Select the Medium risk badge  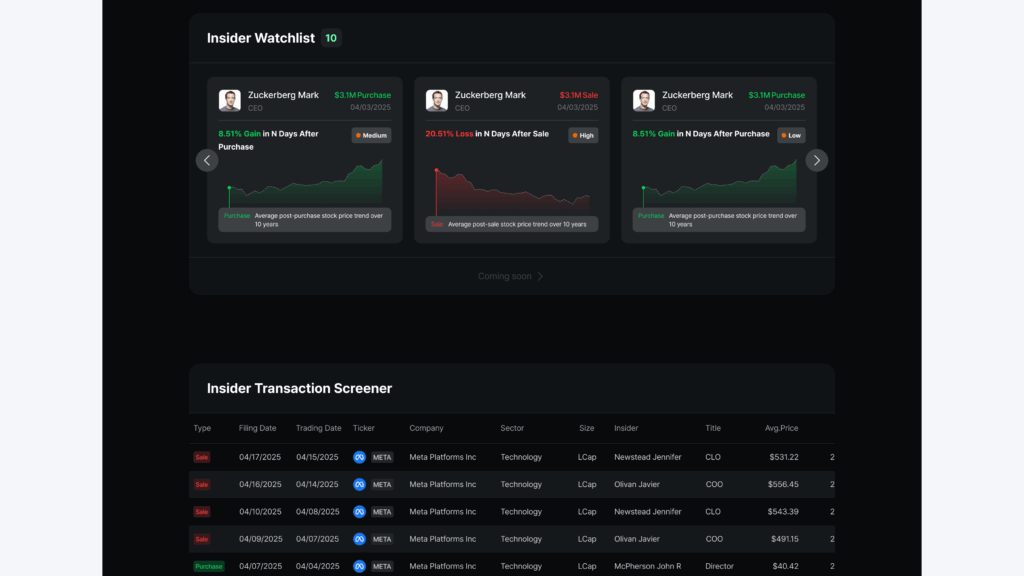[371, 135]
